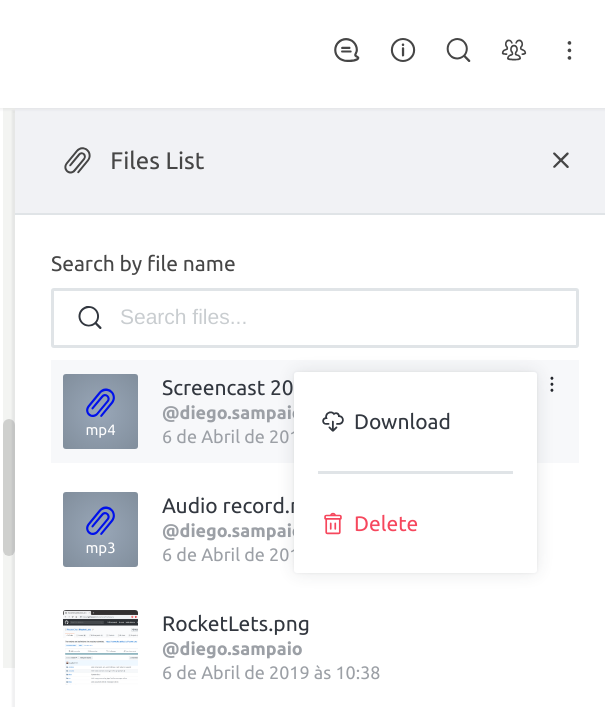This screenshot has height=707, width=605.
Task: Click the red trash can icon
Action: [333, 524]
